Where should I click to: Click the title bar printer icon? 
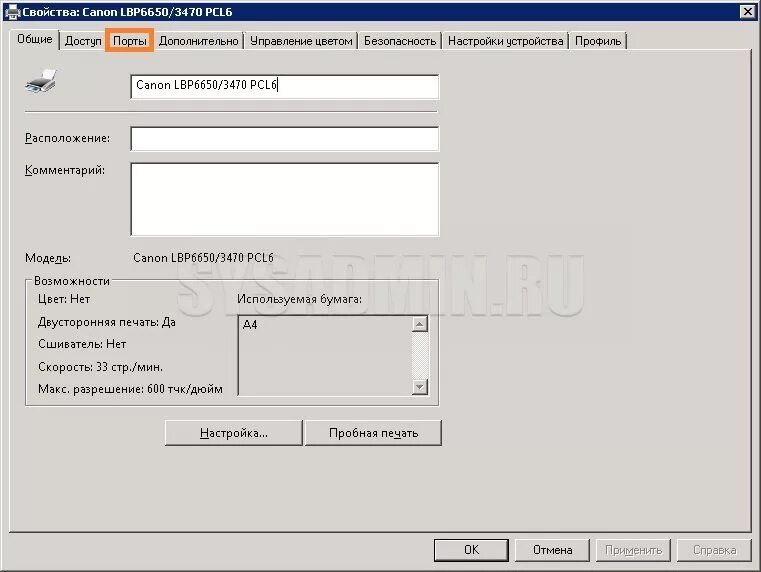(x=12, y=12)
